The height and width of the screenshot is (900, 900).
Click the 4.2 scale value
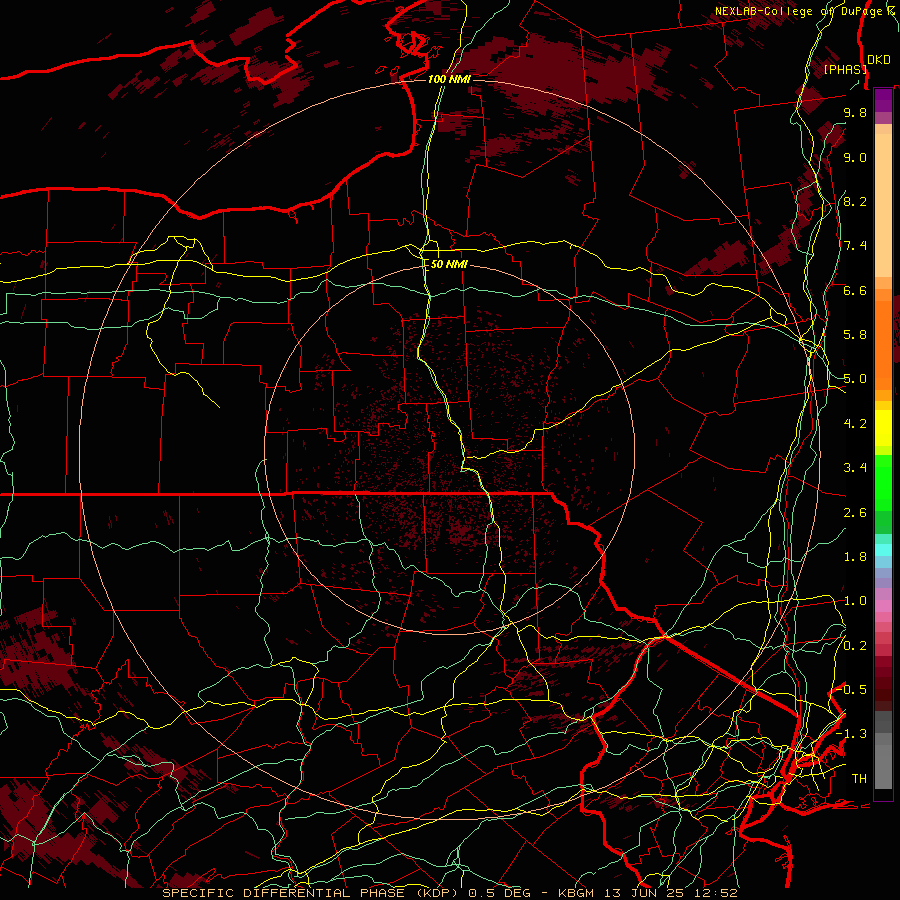(855, 424)
